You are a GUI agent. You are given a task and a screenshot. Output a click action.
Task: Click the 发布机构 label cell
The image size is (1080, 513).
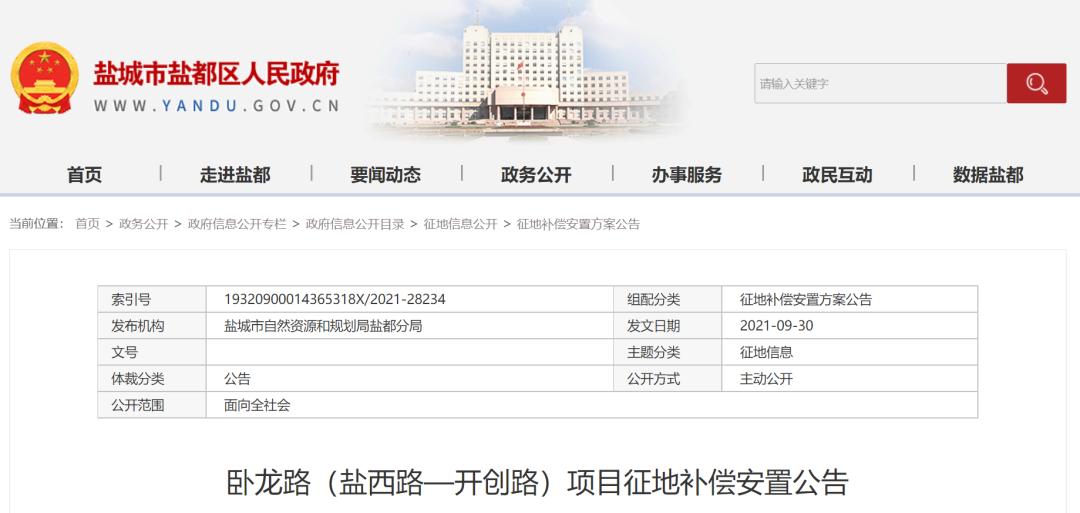coord(152,326)
